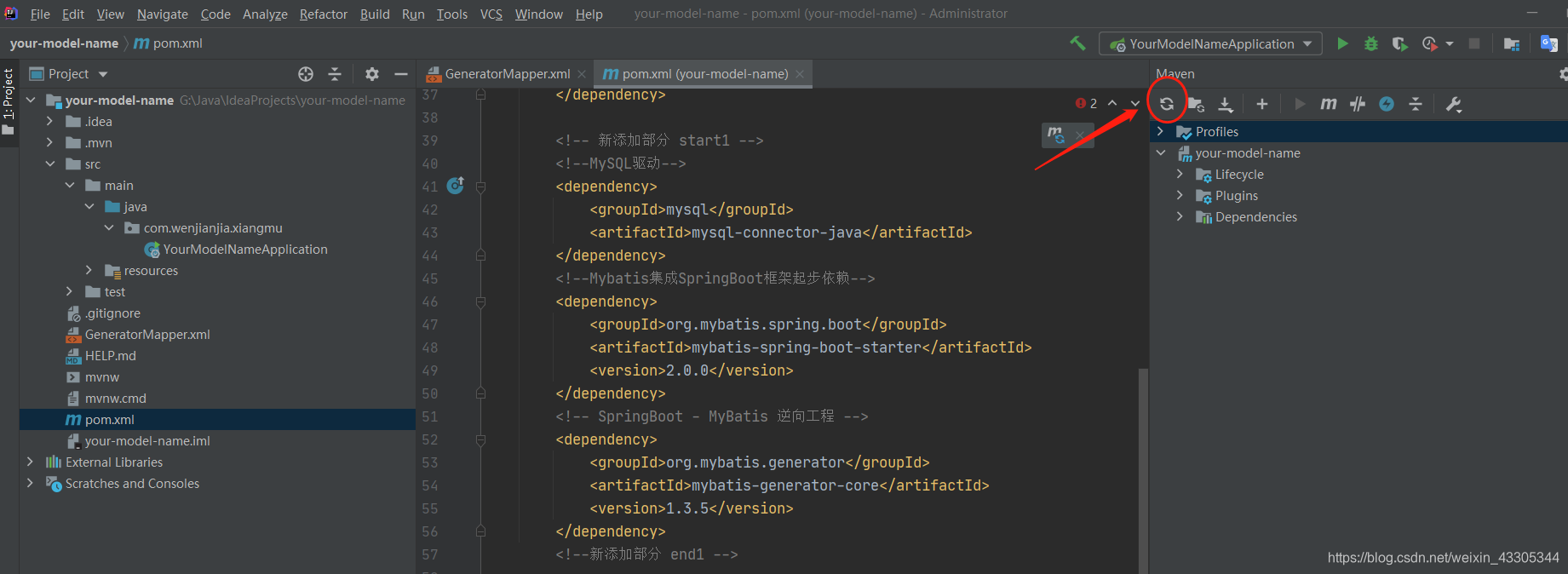Click your-model-name in breadcrumb bar

pyautogui.click(x=64, y=43)
